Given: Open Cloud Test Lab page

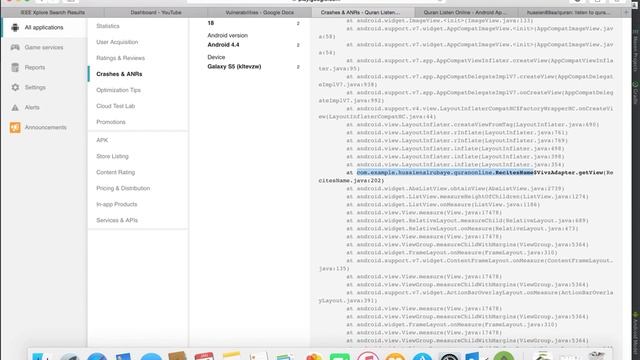Looking at the screenshot, I should pyautogui.click(x=116, y=106).
